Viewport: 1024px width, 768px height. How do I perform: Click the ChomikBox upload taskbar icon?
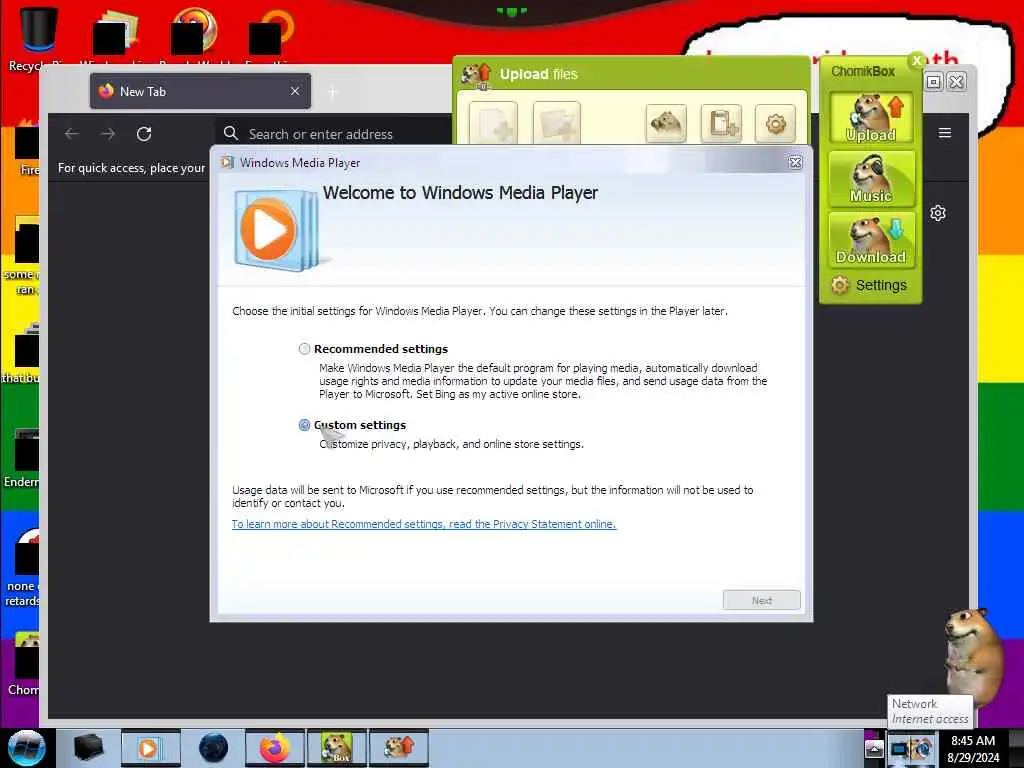399,748
